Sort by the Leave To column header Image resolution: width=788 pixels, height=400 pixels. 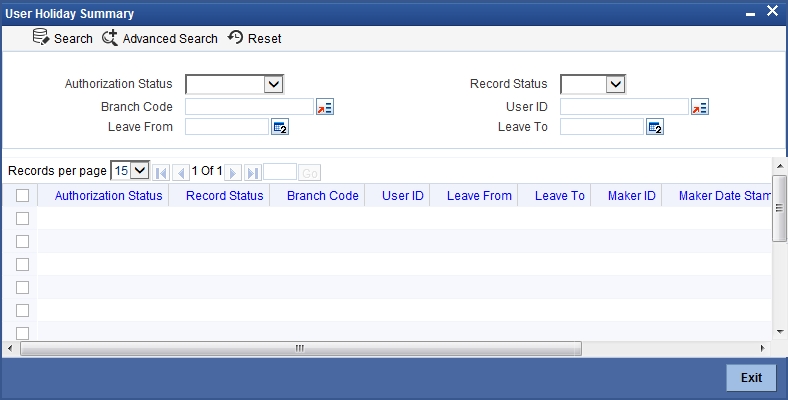(x=559, y=195)
